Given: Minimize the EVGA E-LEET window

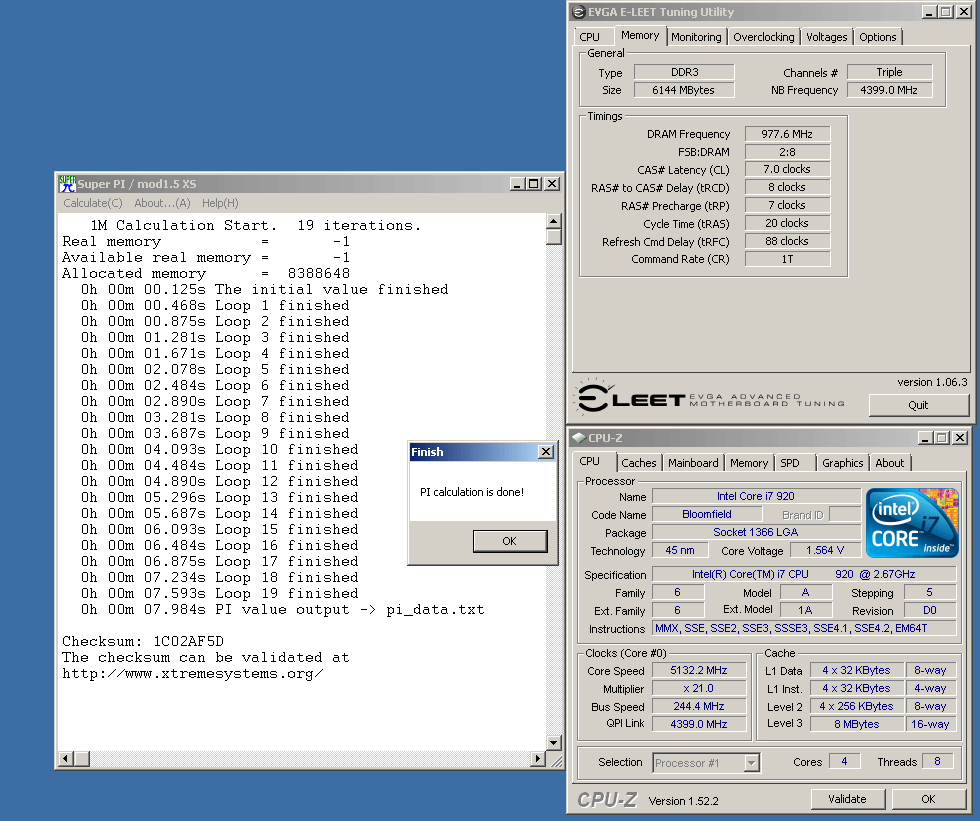Looking at the screenshot, I should pos(929,12).
